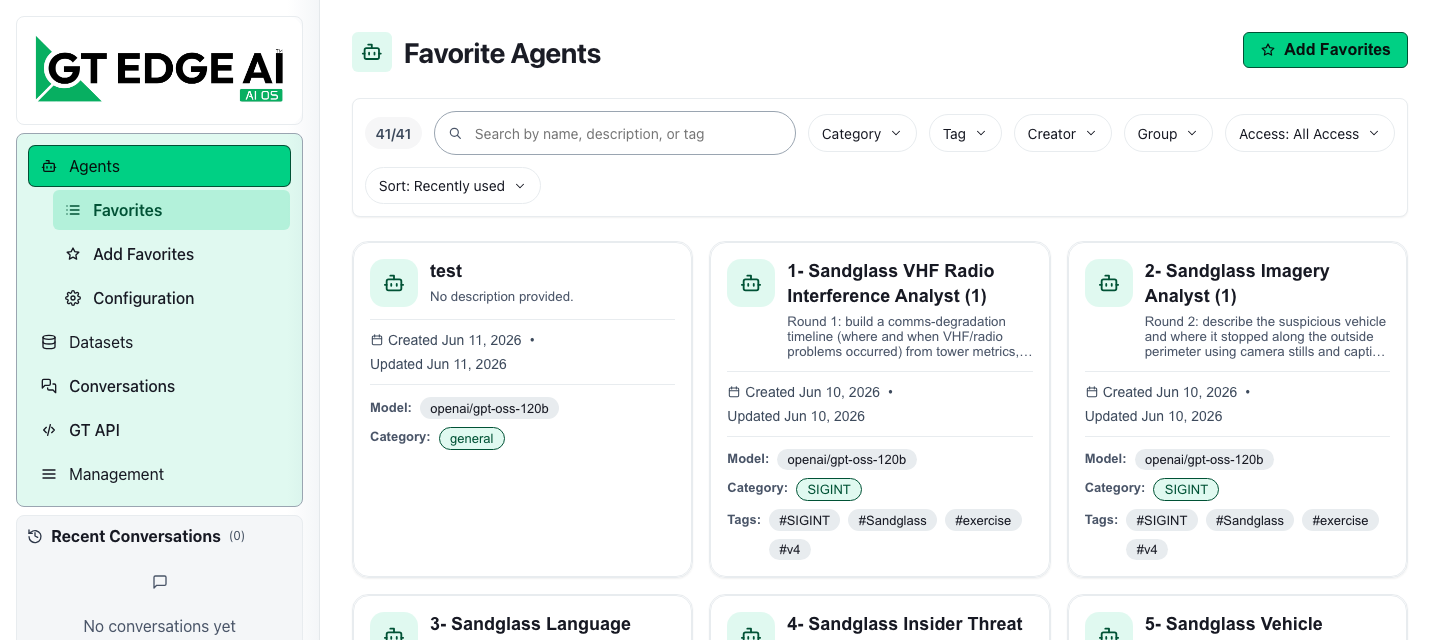The width and height of the screenshot is (1440, 640).
Task: Click #Sandglass tag on Imagery Analyst card
Action: point(1250,520)
